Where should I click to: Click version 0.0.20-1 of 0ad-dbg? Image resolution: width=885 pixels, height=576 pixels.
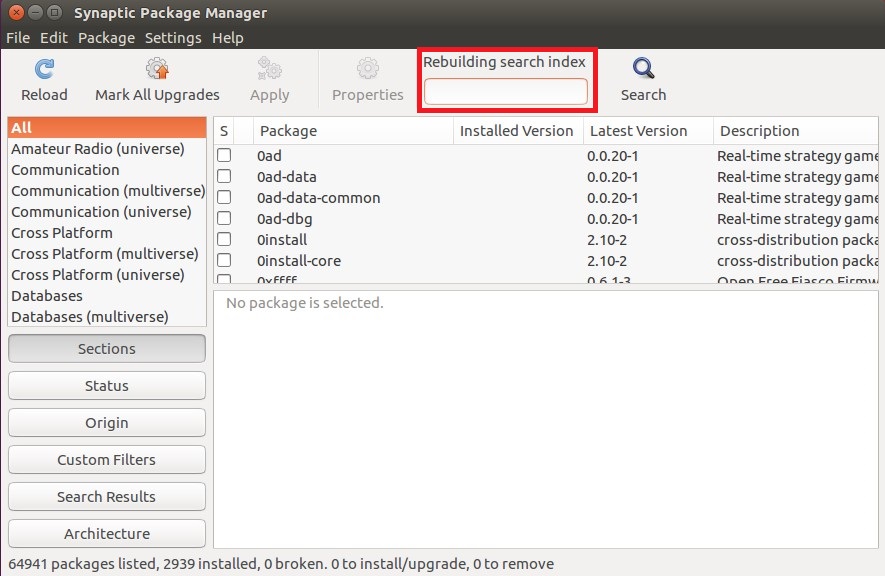[x=612, y=219]
